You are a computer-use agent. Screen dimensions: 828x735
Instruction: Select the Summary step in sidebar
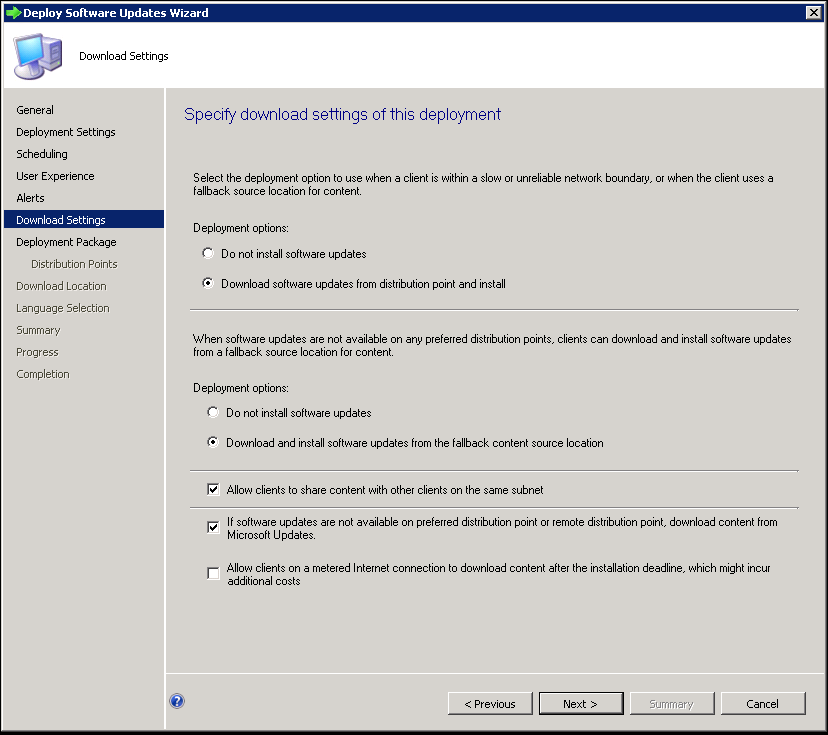(x=38, y=330)
